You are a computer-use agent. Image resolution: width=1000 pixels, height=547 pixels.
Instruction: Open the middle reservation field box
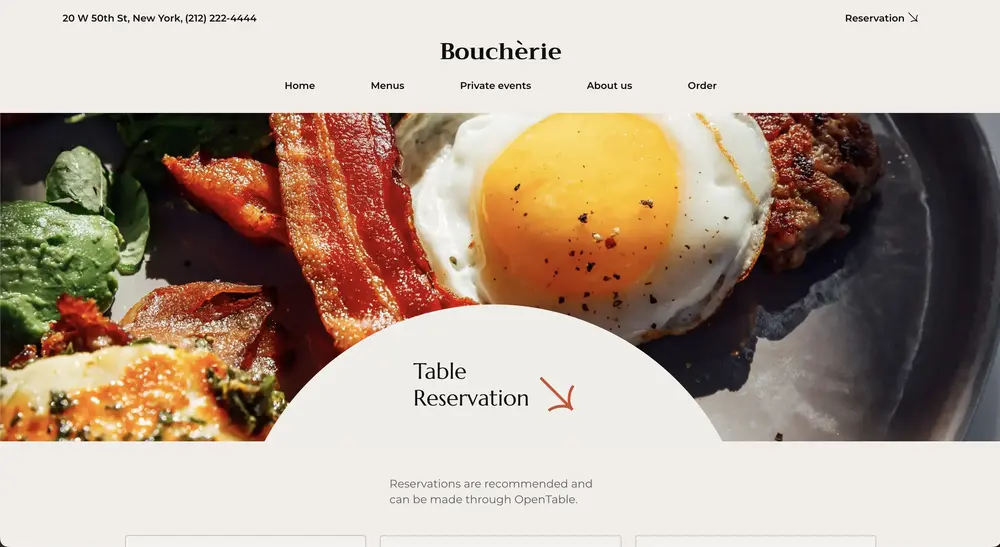click(x=501, y=541)
